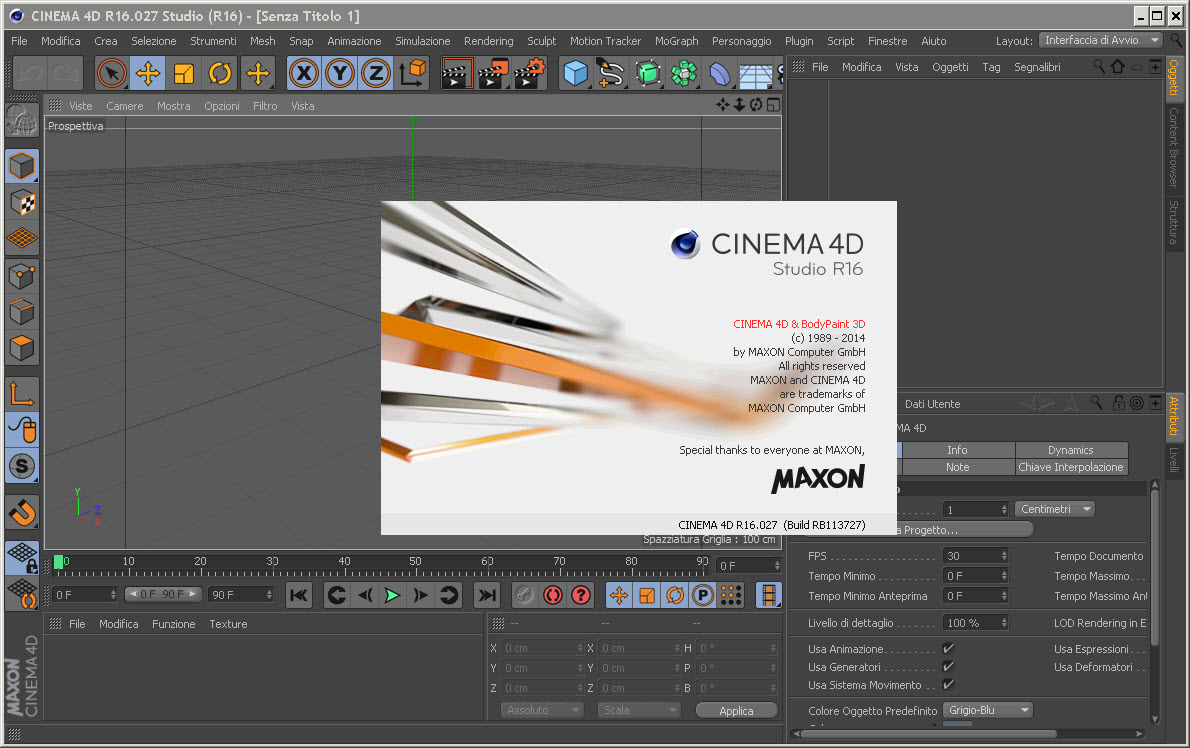The height and width of the screenshot is (748, 1190).
Task: Adjust Tempo Minimo spinner arrows
Action: pyautogui.click(x=1004, y=576)
